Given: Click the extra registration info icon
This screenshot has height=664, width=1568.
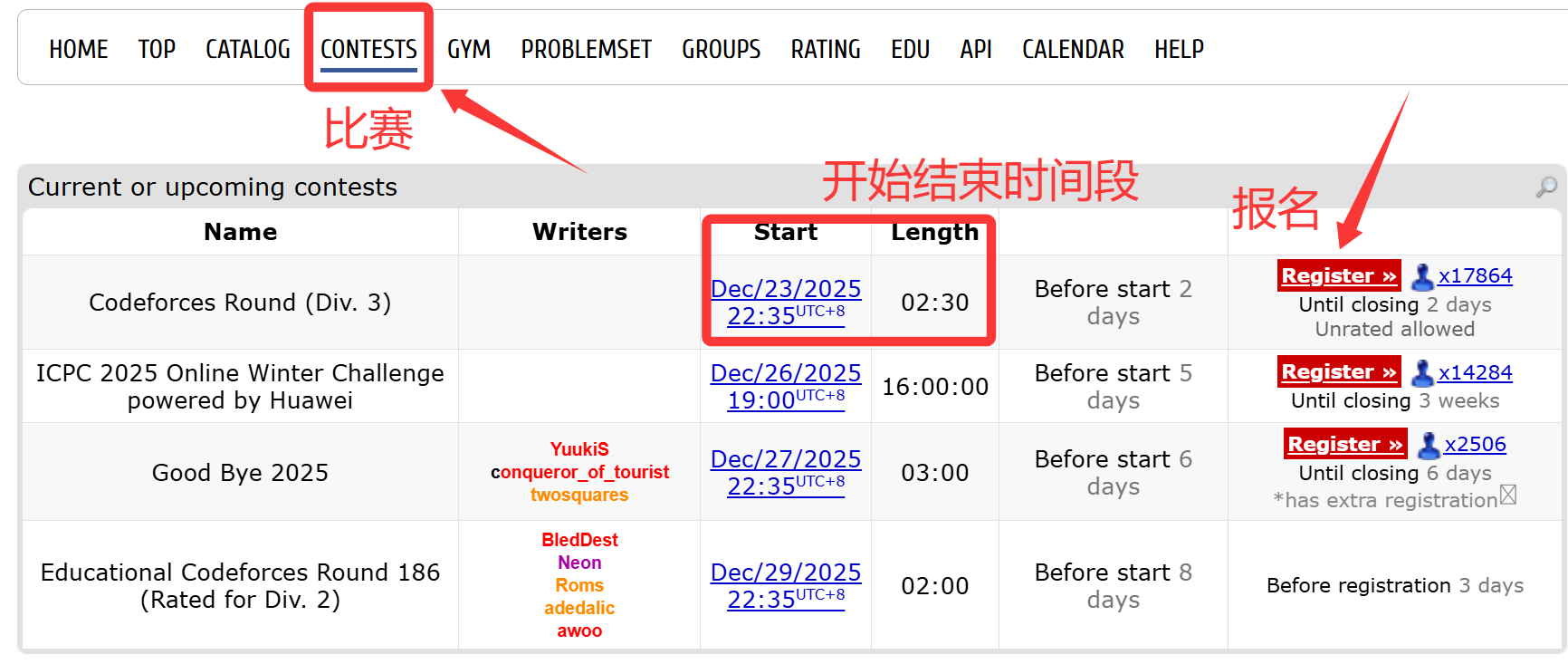Looking at the screenshot, I should point(1508,495).
